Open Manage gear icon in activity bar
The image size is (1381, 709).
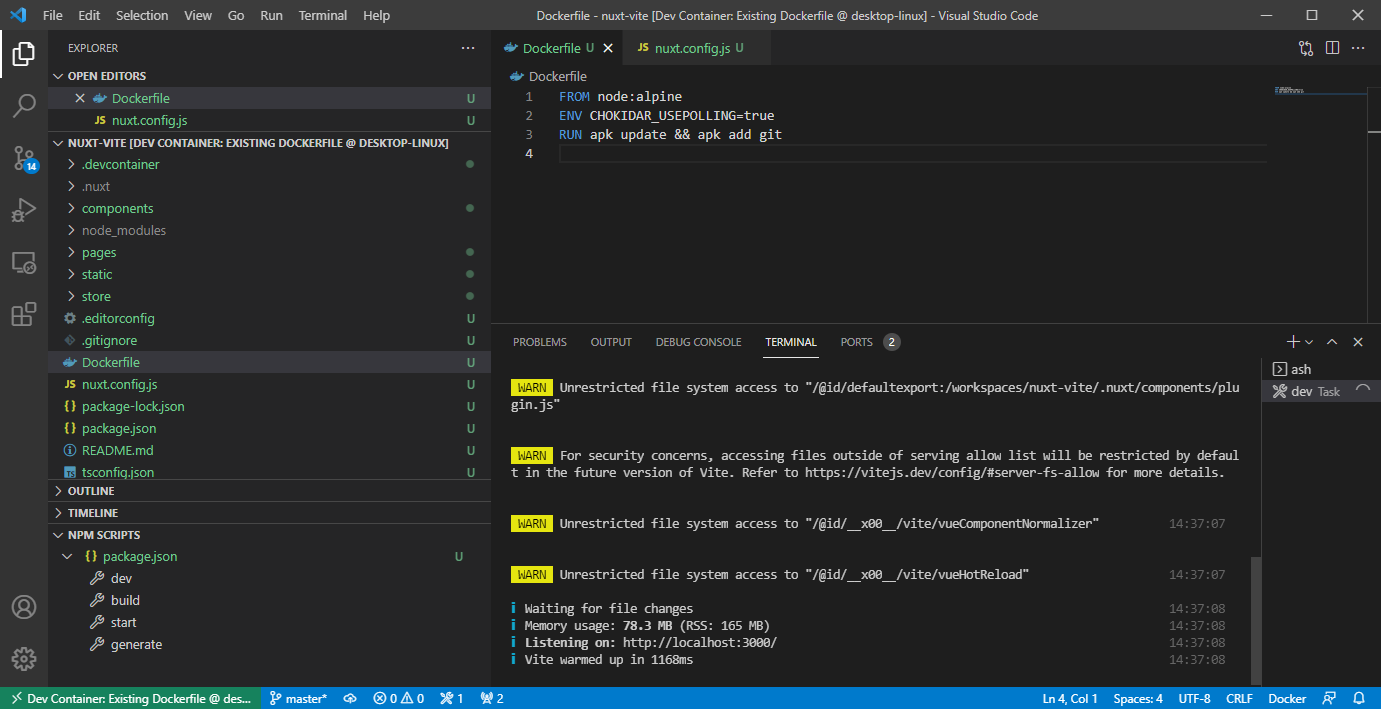pos(24,659)
